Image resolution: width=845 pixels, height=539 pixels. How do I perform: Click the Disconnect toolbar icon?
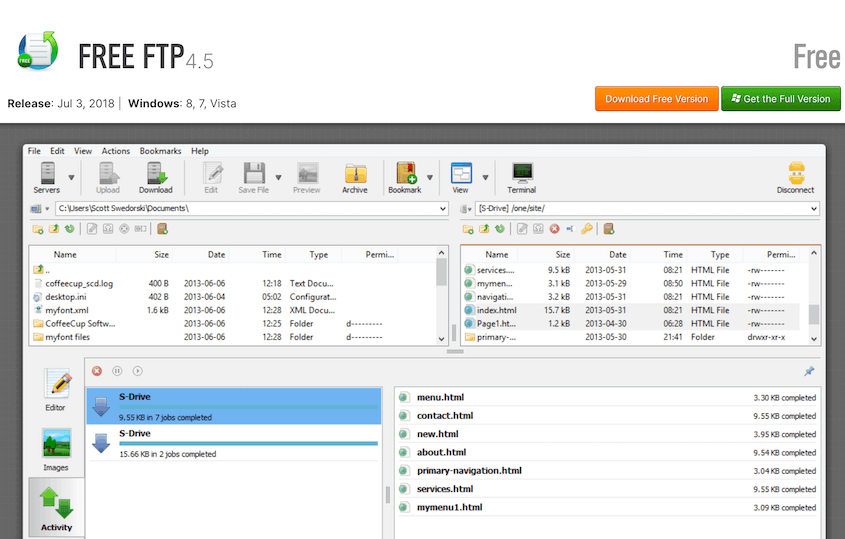pos(796,178)
